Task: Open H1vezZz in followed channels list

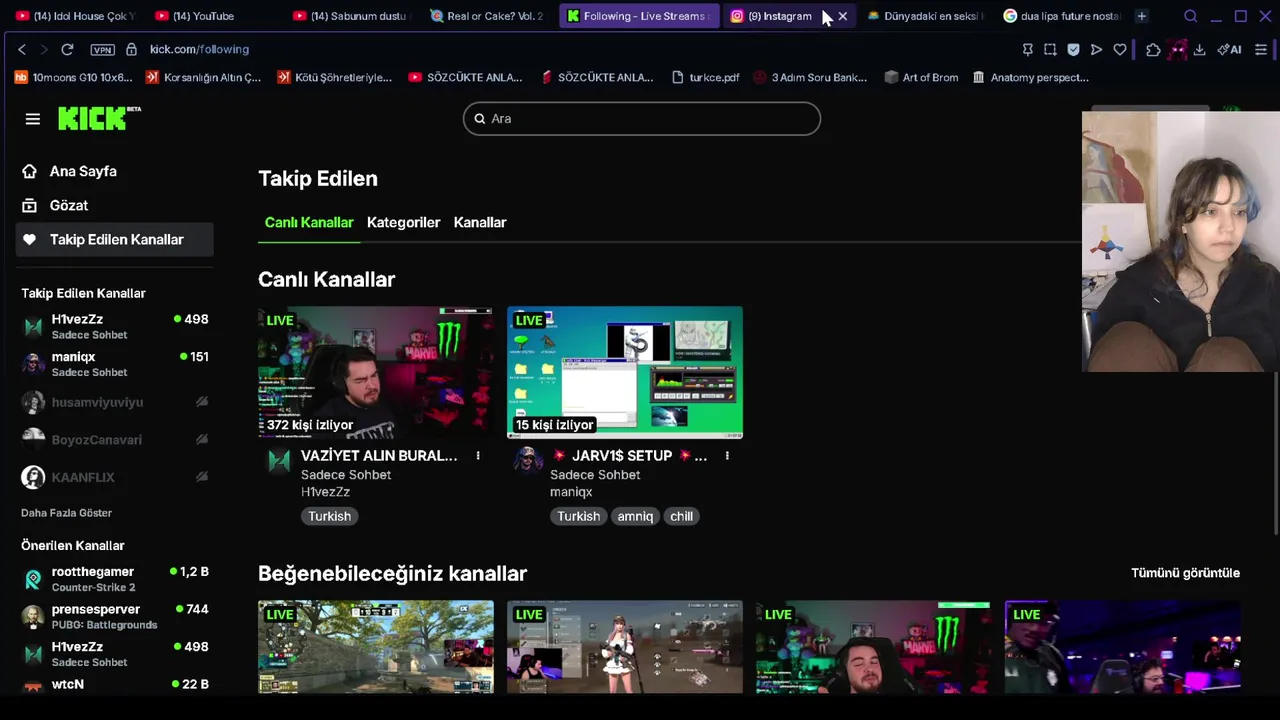Action: tap(115, 326)
